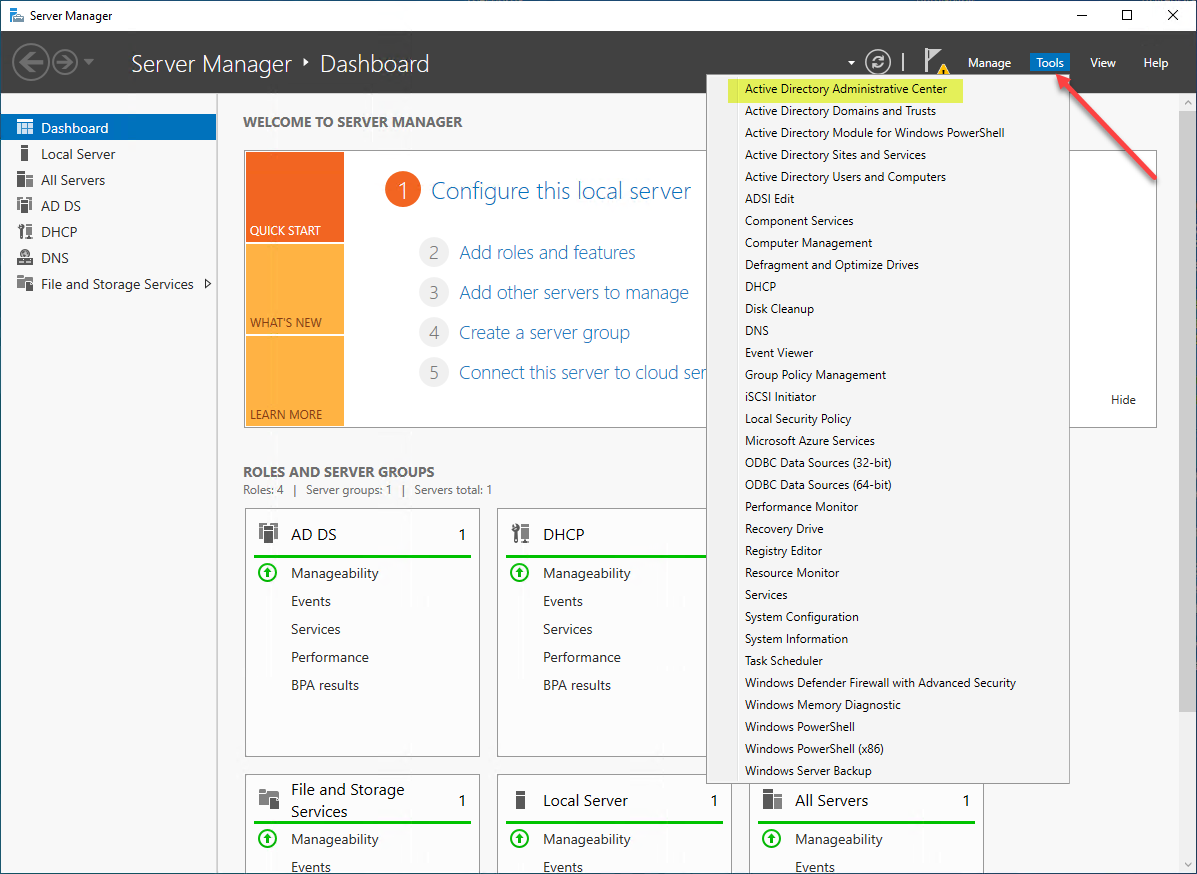1197x874 pixels.
Task: Select the WHAT'S NEW tile
Action: coord(295,289)
